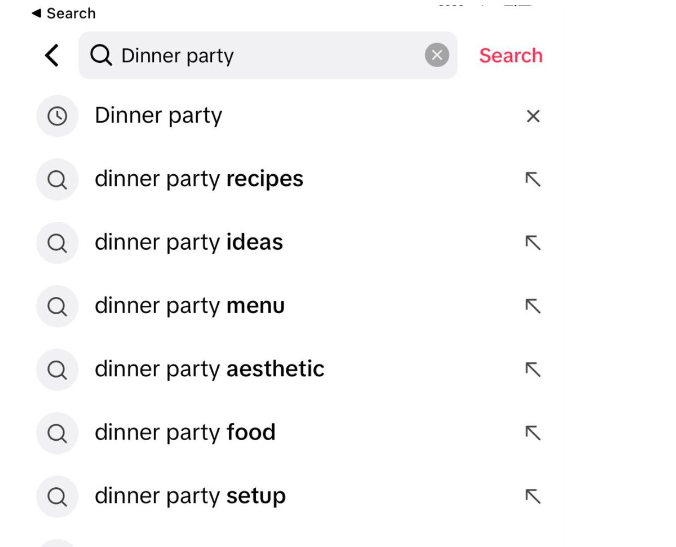Fill the search with dinner party recipes via arrow

[x=533, y=179]
